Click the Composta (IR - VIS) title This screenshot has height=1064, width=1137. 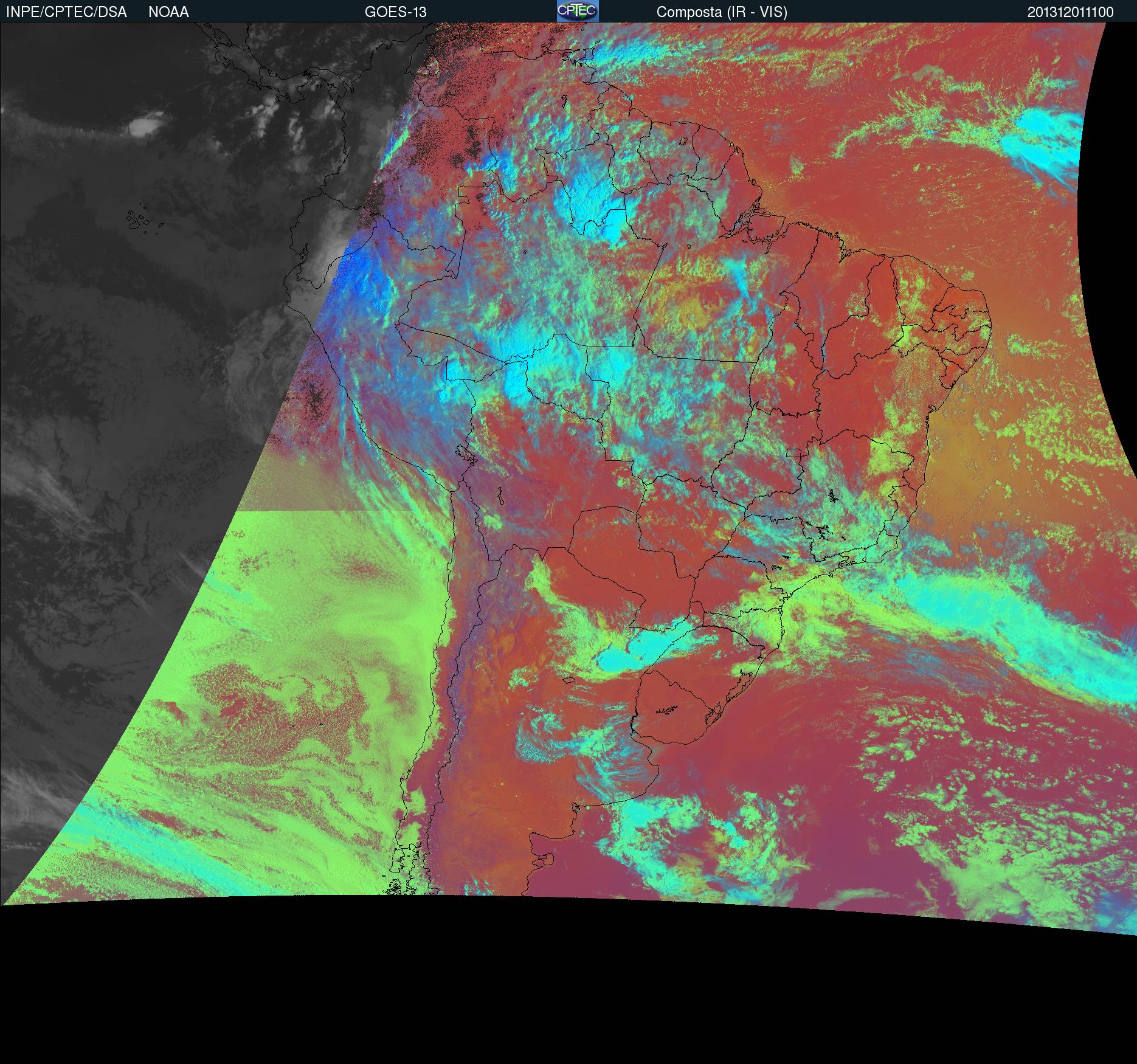722,12
